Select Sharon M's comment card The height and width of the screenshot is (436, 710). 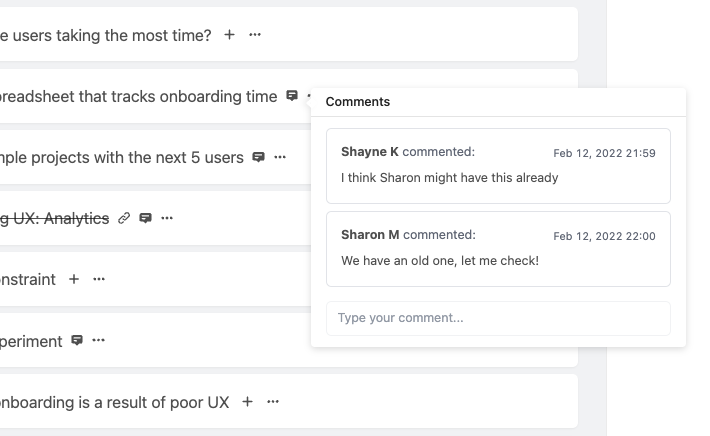(x=498, y=249)
